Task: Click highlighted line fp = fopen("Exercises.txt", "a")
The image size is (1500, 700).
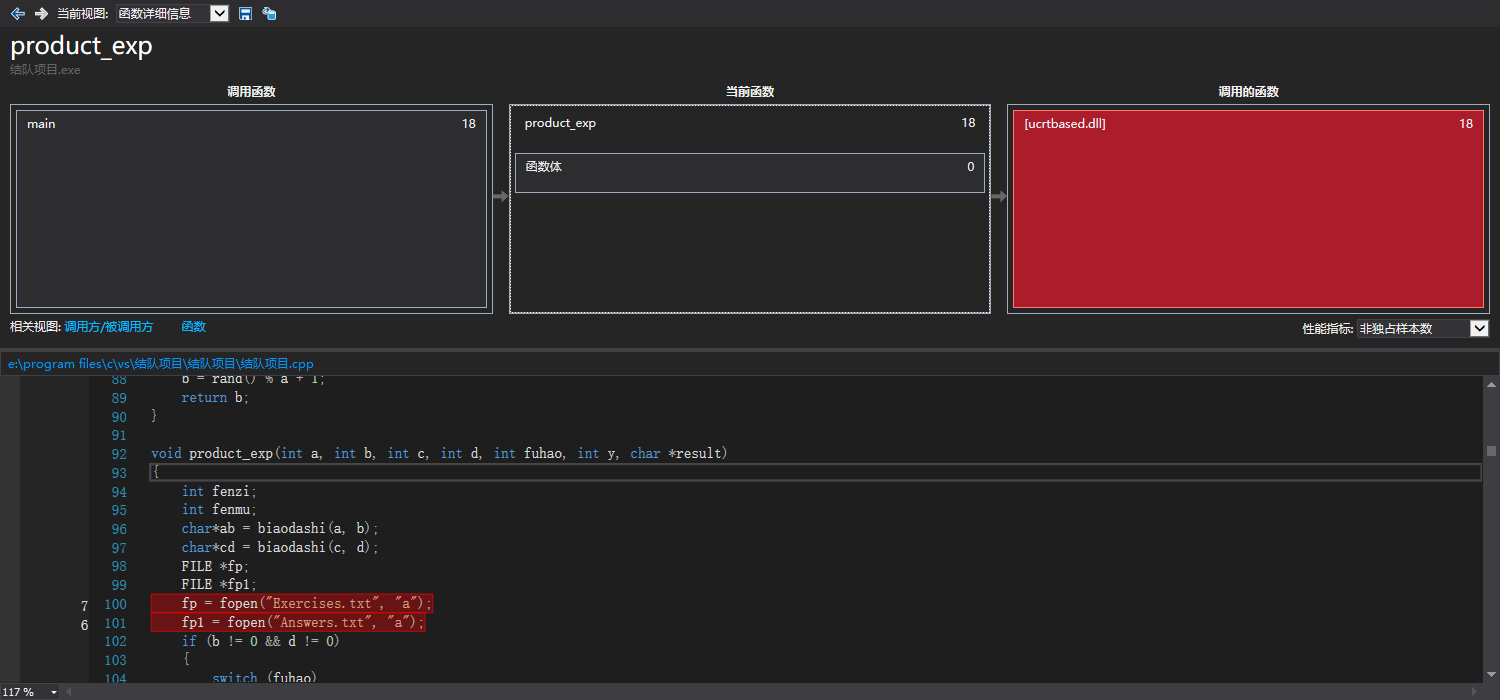Action: click(292, 604)
